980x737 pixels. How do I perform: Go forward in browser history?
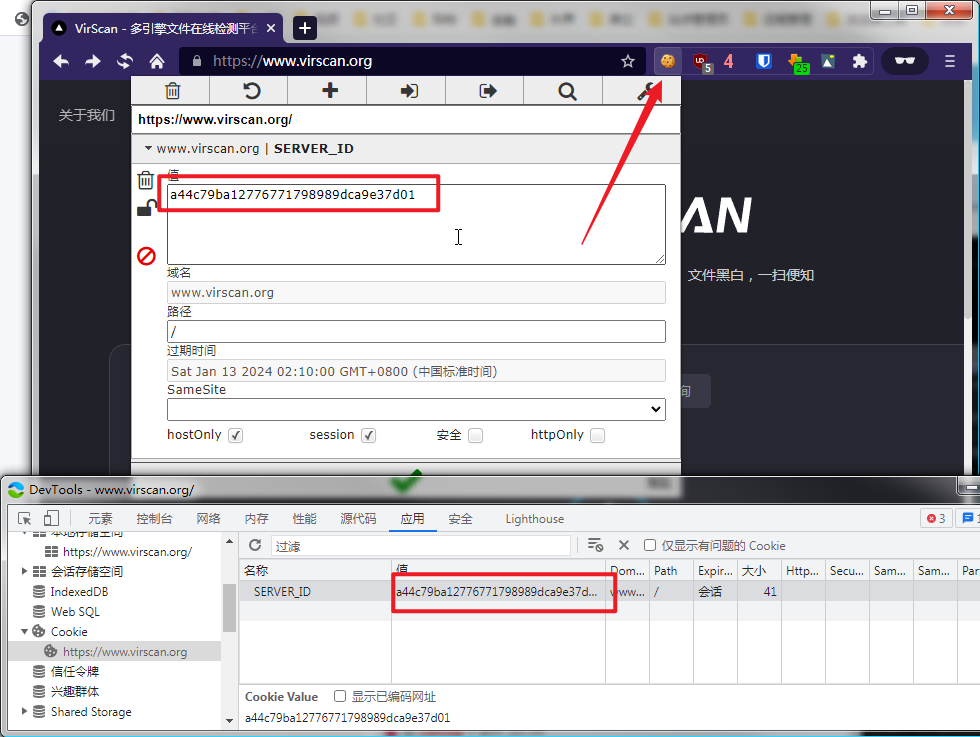pos(92,61)
